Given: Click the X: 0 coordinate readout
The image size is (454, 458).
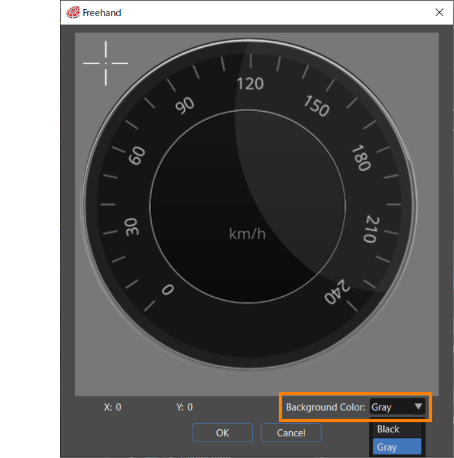Looking at the screenshot, I should click(113, 407).
